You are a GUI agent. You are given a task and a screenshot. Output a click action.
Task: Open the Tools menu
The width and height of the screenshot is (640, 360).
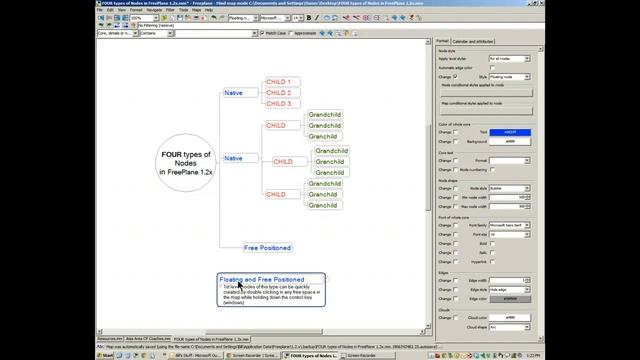pyautogui.click(x=183, y=10)
